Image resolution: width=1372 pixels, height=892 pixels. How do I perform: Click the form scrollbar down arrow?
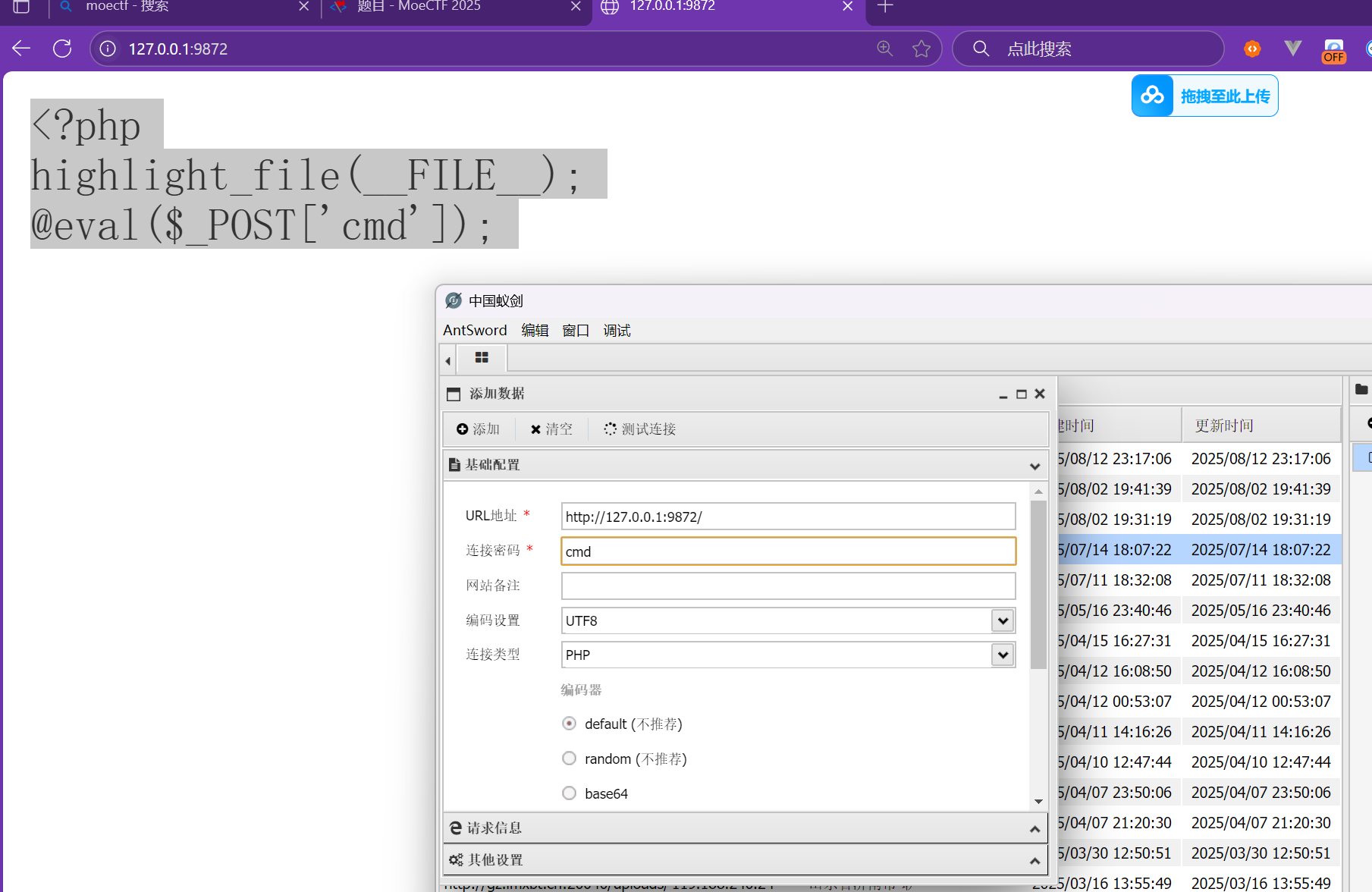click(x=1038, y=802)
